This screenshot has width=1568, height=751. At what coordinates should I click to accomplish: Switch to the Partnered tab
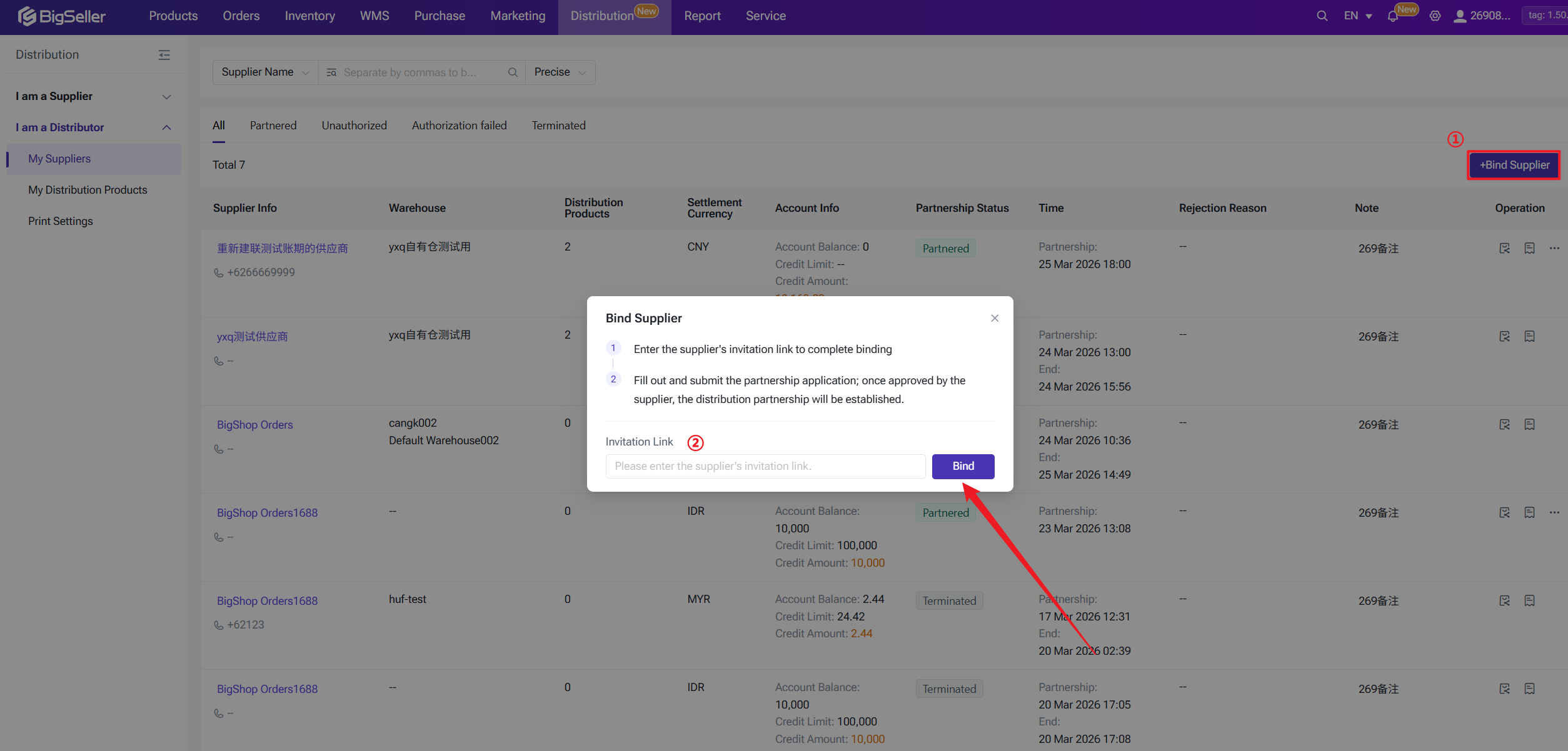[273, 126]
